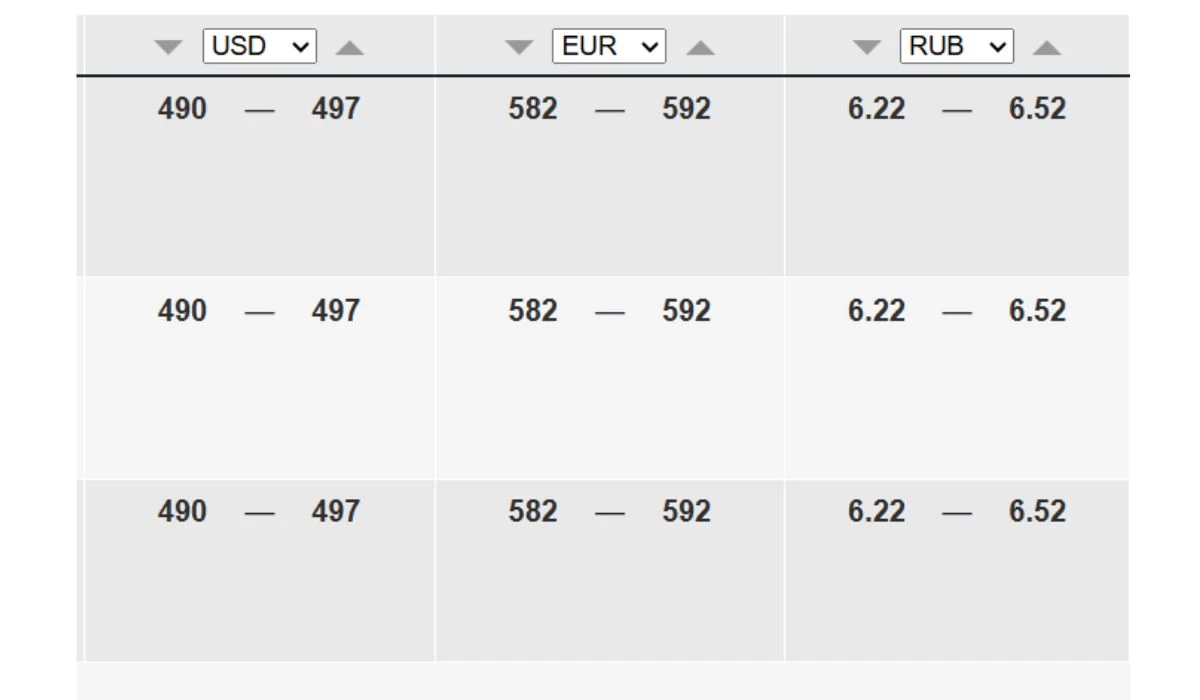Select the 490 USD value in first row
The image size is (1200, 700).
pos(182,108)
